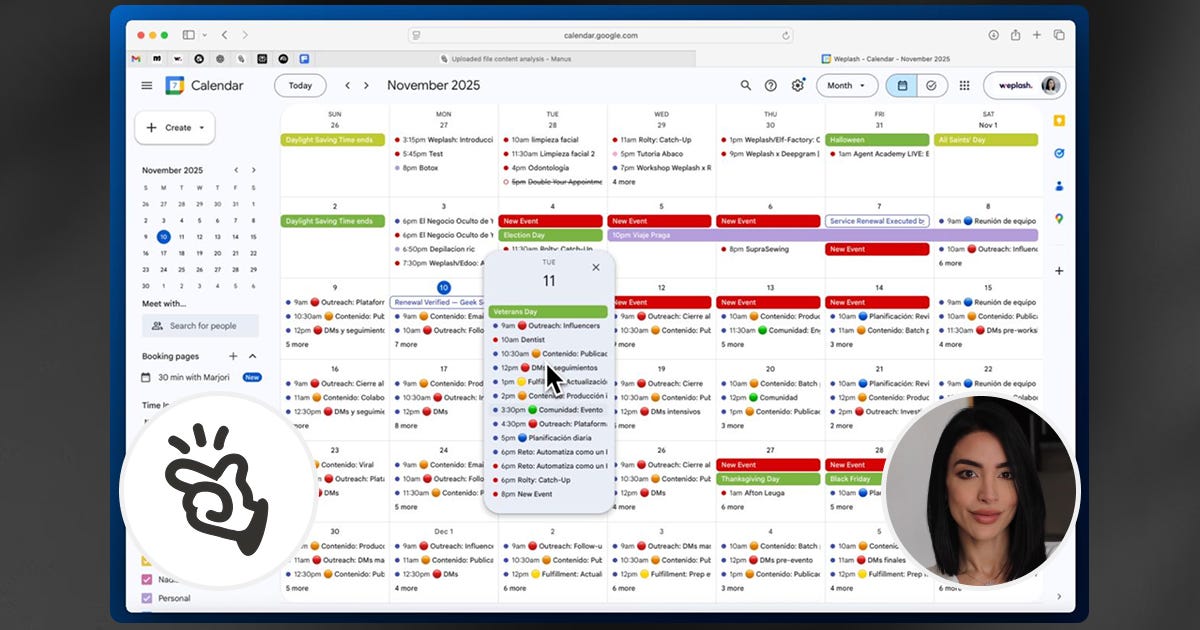This screenshot has height=630, width=1200.
Task: Go to previous month in header
Action: pyautogui.click(x=347, y=86)
